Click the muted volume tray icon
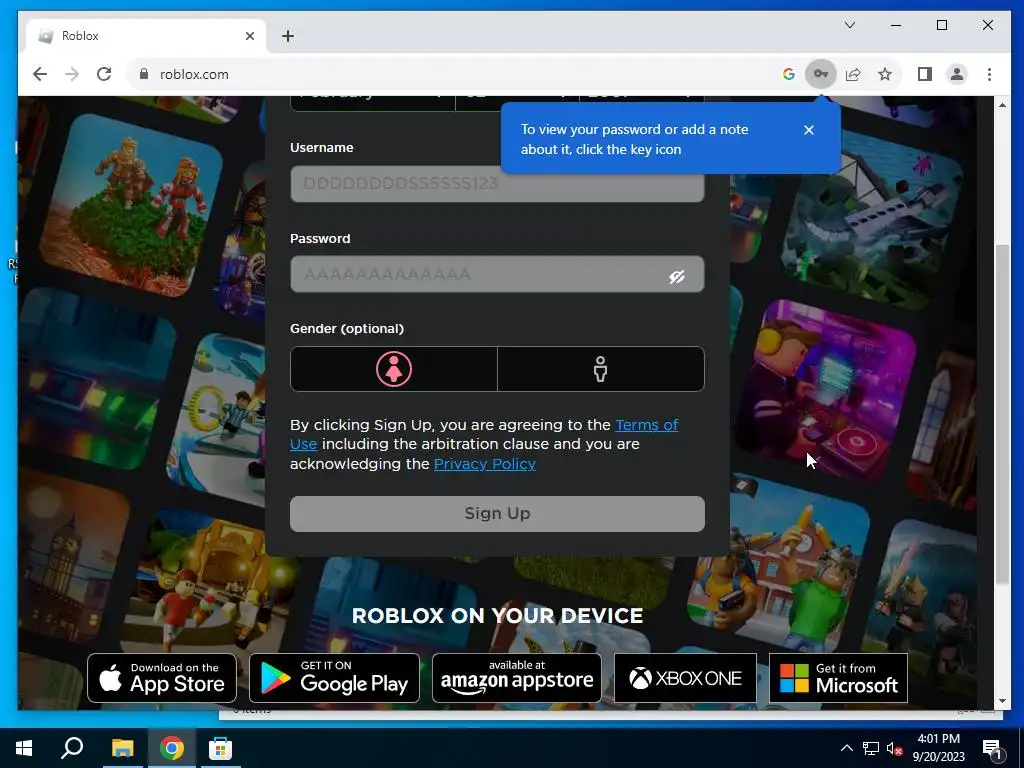Screen dimensions: 1024x768 (894, 748)
